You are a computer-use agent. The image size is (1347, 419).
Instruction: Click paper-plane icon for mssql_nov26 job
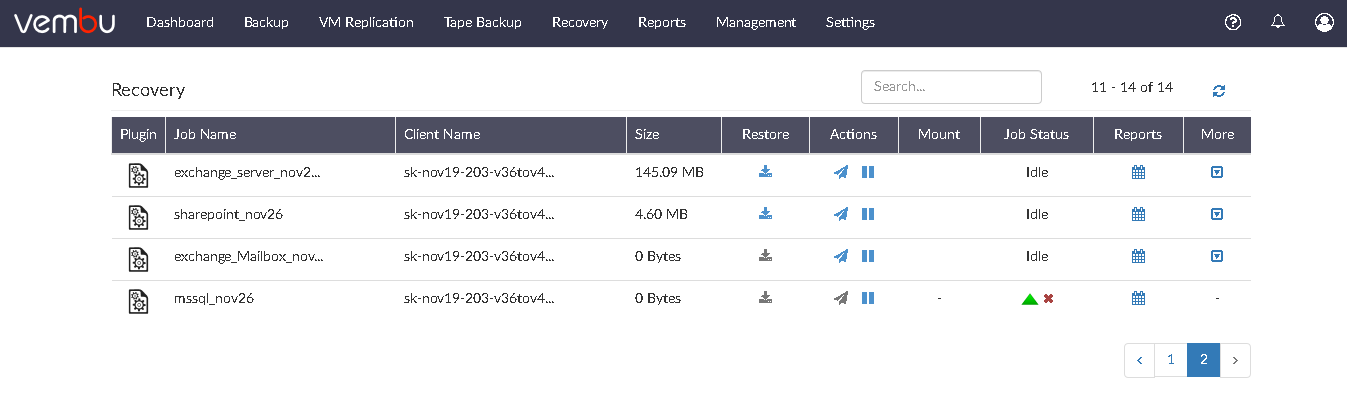click(x=841, y=298)
